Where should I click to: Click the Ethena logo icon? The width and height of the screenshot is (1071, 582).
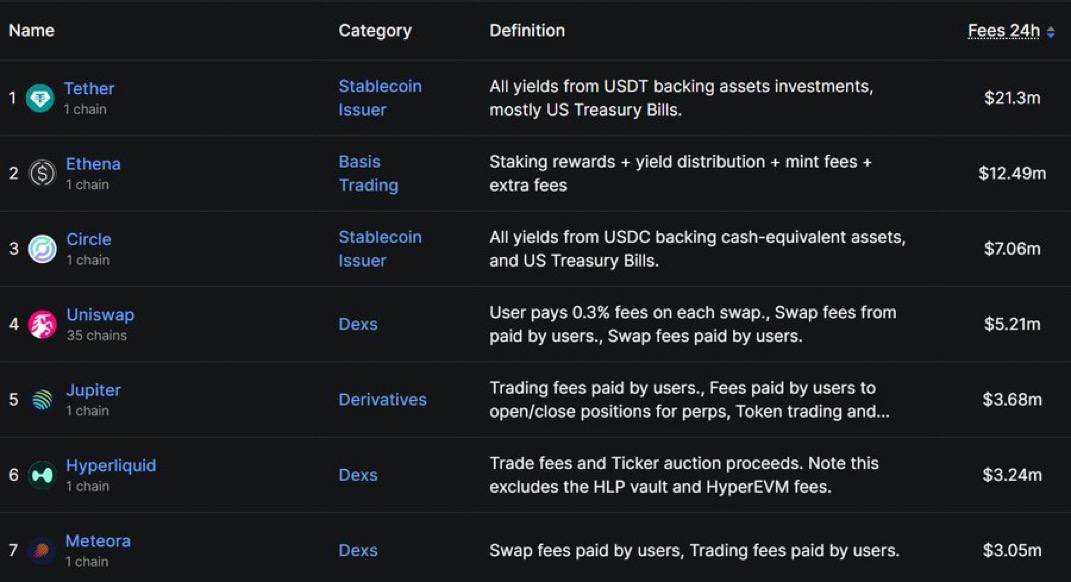[42, 174]
